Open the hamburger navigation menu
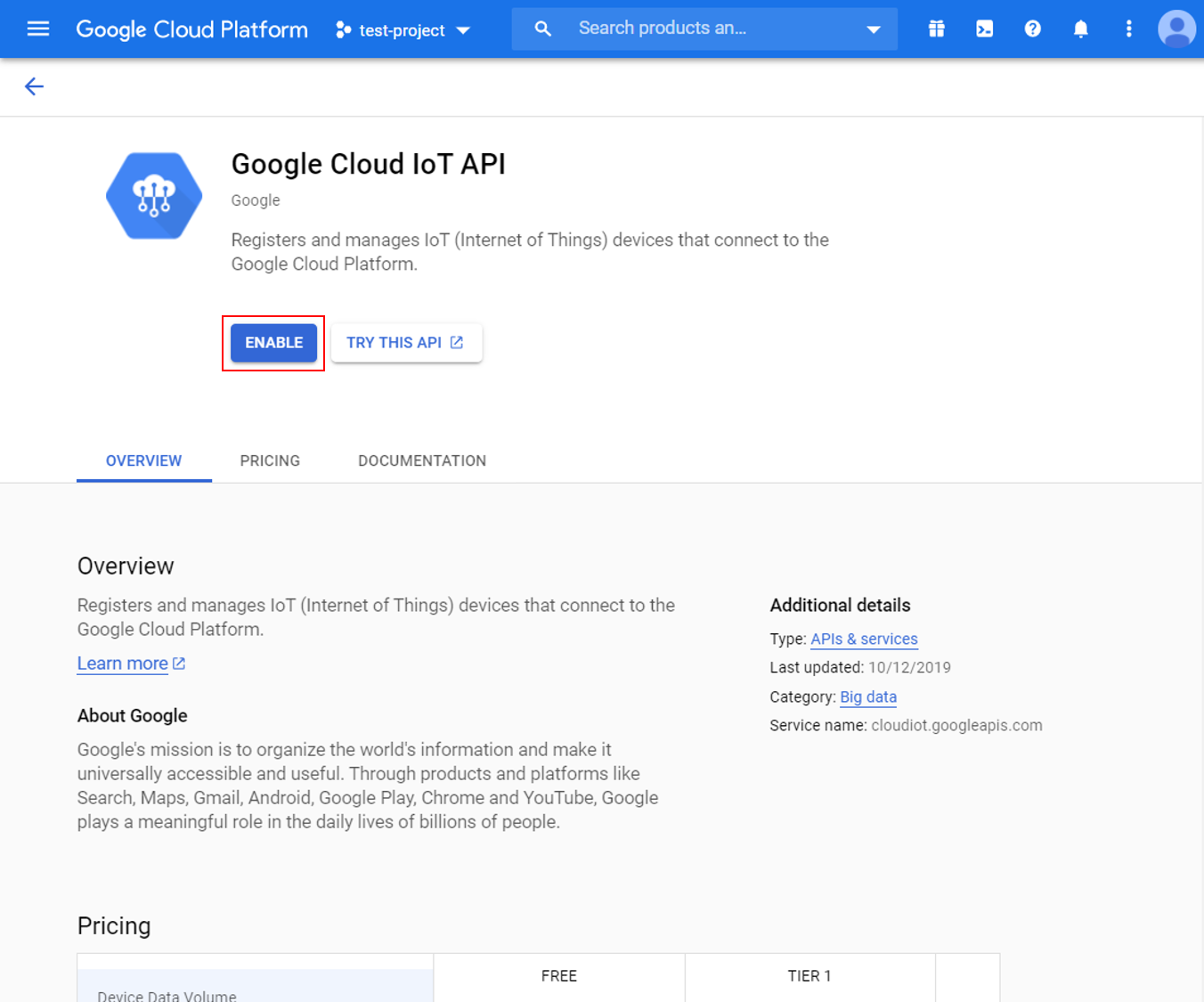The width and height of the screenshot is (1204, 1002). (38, 29)
